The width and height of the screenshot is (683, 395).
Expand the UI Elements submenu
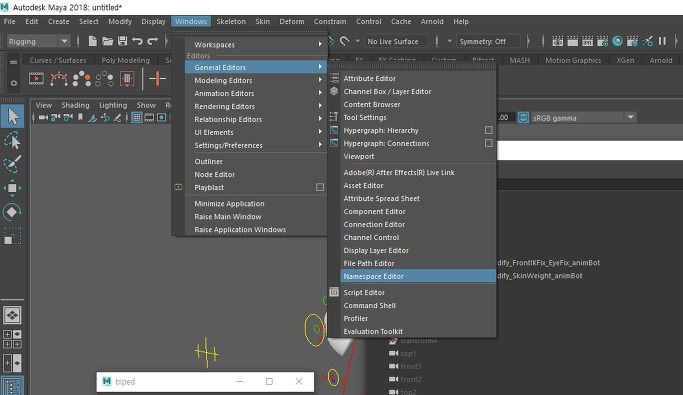click(x=256, y=132)
